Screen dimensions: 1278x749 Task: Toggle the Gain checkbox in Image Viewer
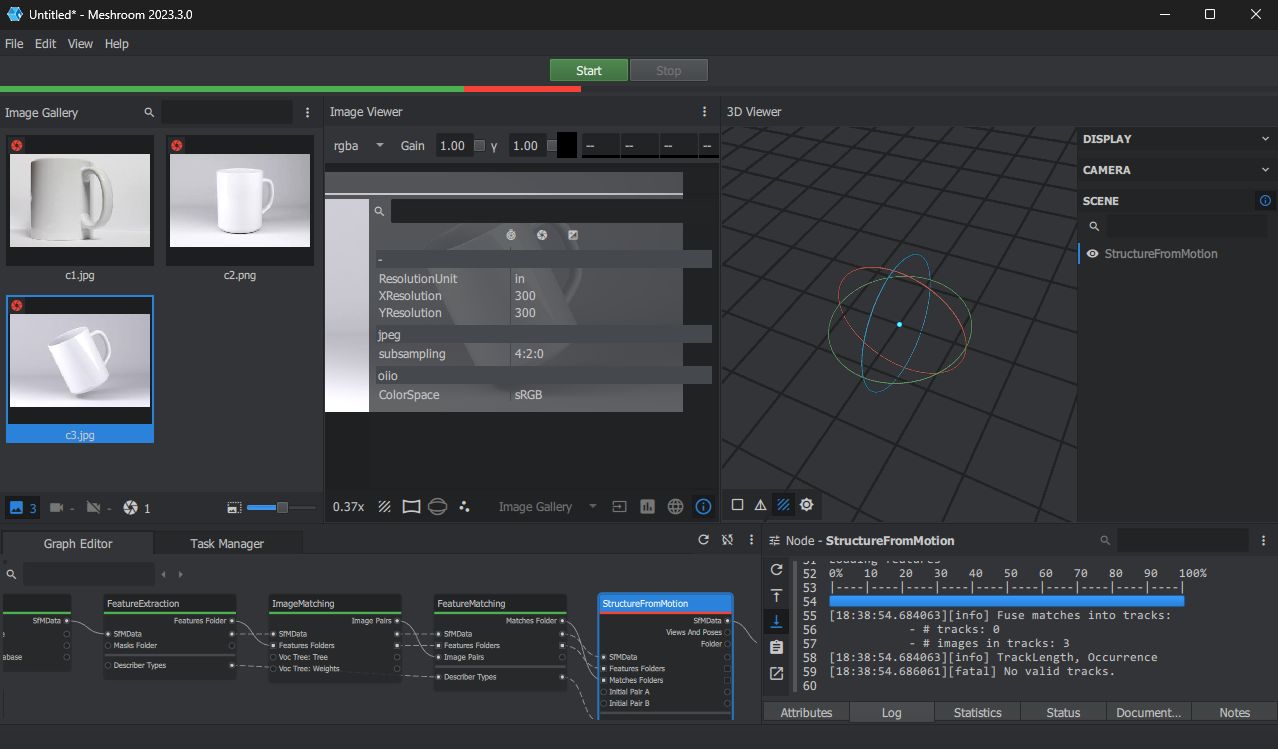(480, 146)
